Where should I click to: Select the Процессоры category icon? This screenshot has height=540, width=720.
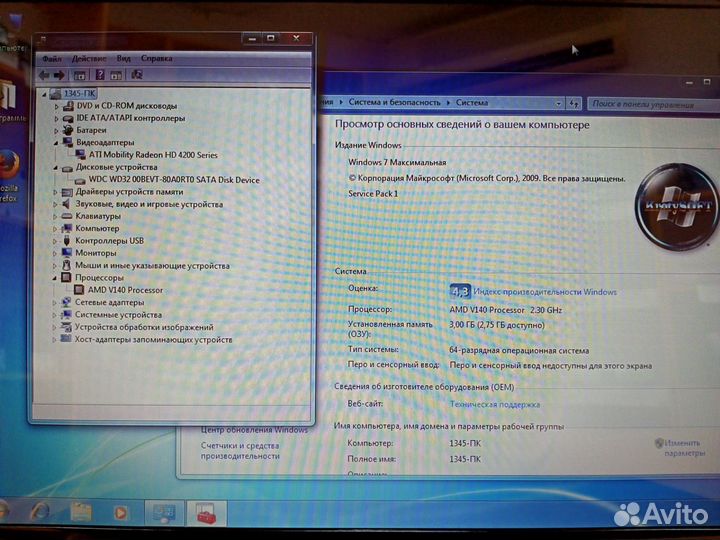coord(66,277)
